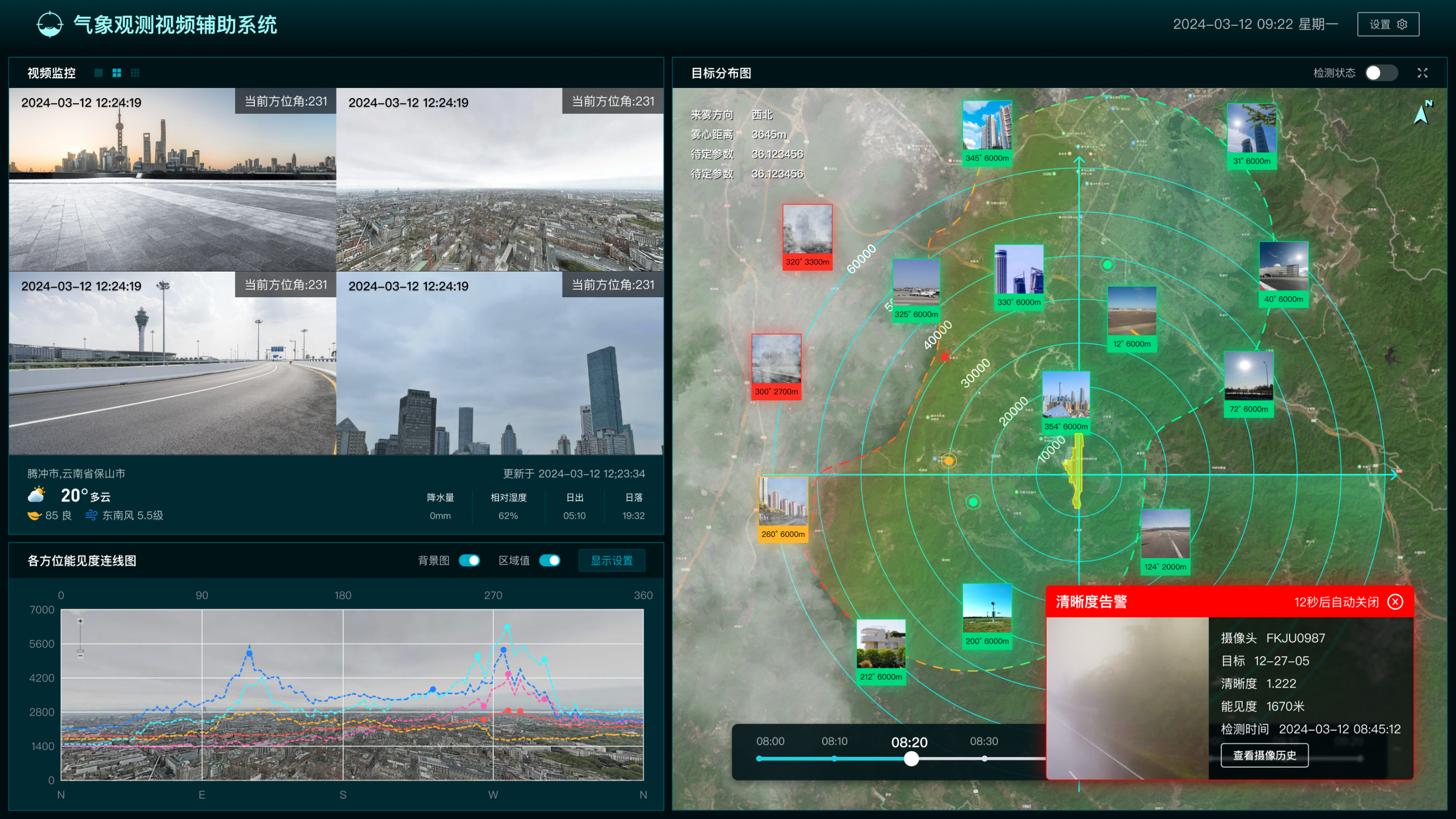Click the north compass arrow icon
The image size is (1456, 819).
point(1421,113)
